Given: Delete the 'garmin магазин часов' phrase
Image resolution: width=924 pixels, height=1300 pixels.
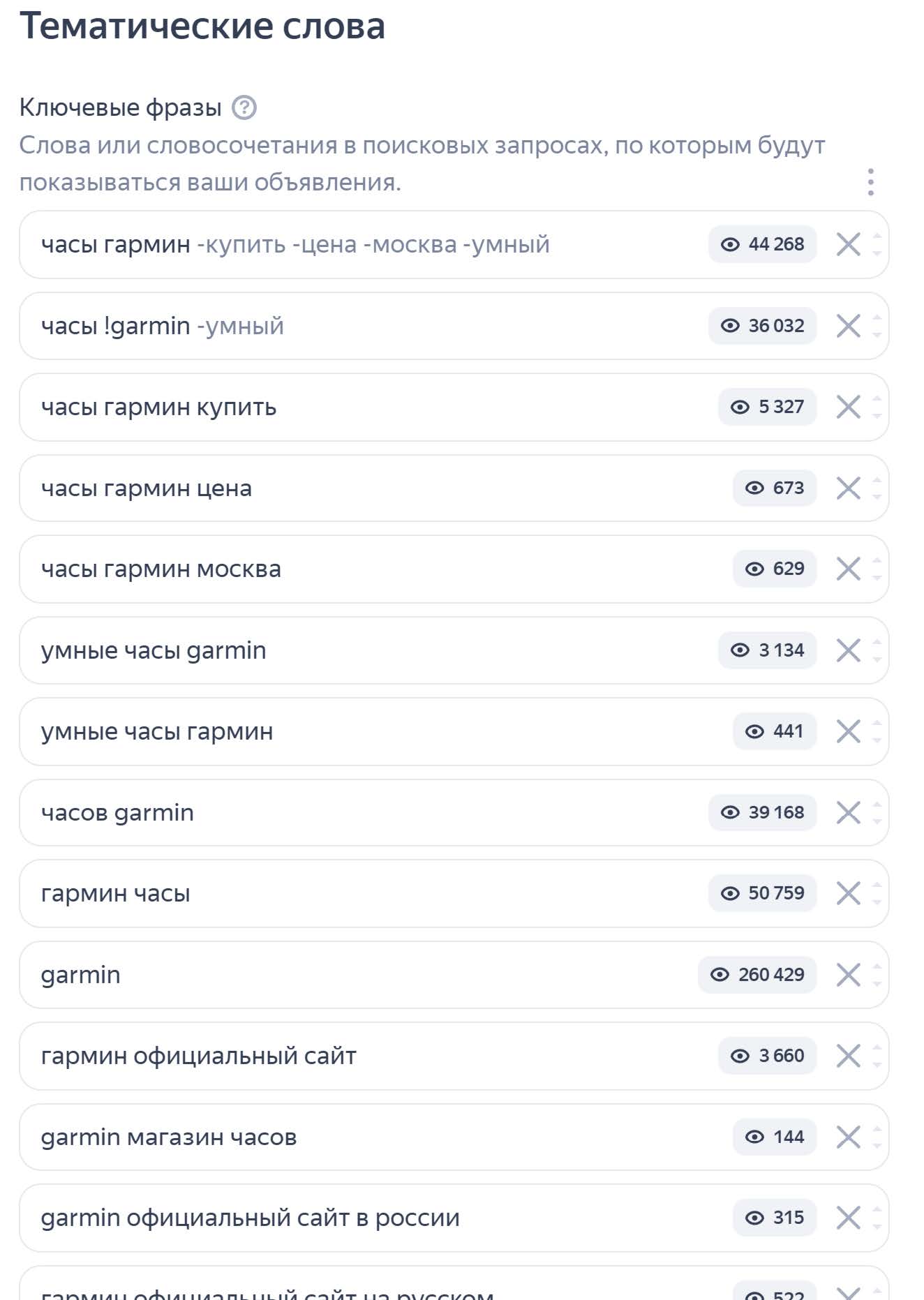Looking at the screenshot, I should (x=848, y=1137).
